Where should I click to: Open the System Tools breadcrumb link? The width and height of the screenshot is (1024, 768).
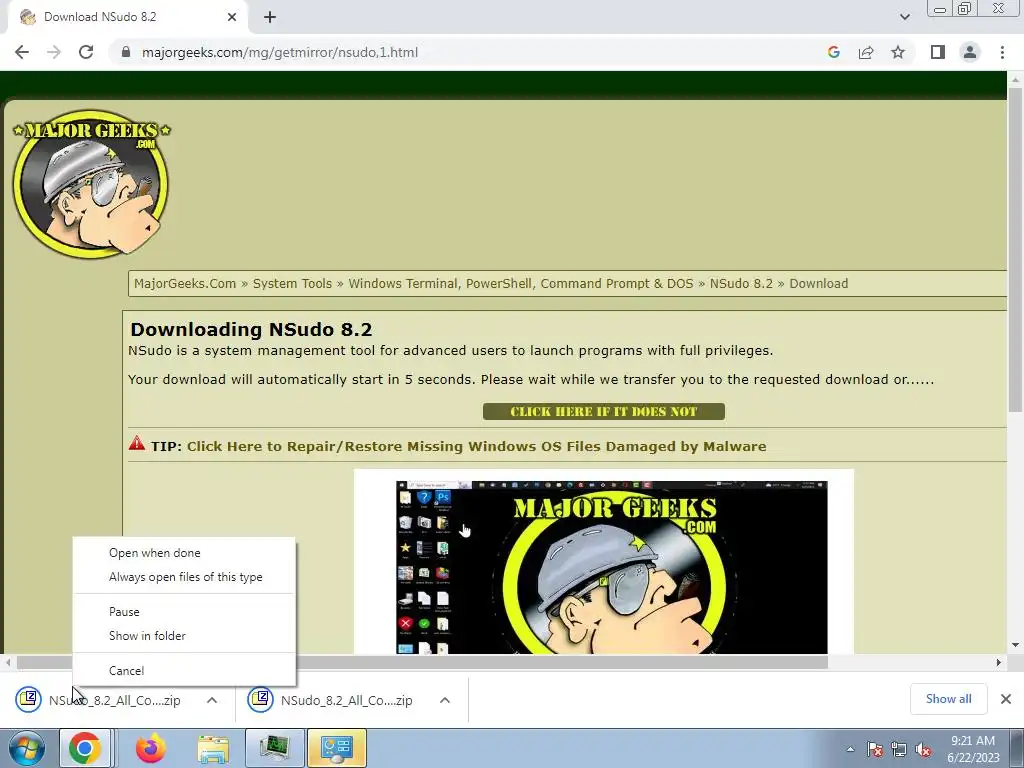(x=292, y=283)
